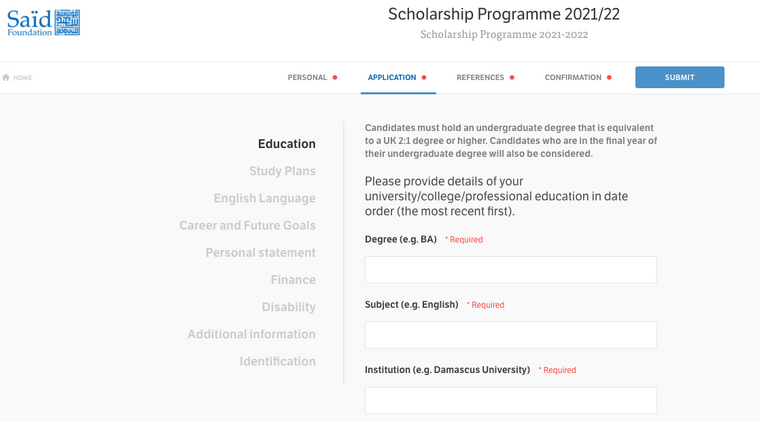
Task: Open the Study Plans section
Action: coord(282,171)
